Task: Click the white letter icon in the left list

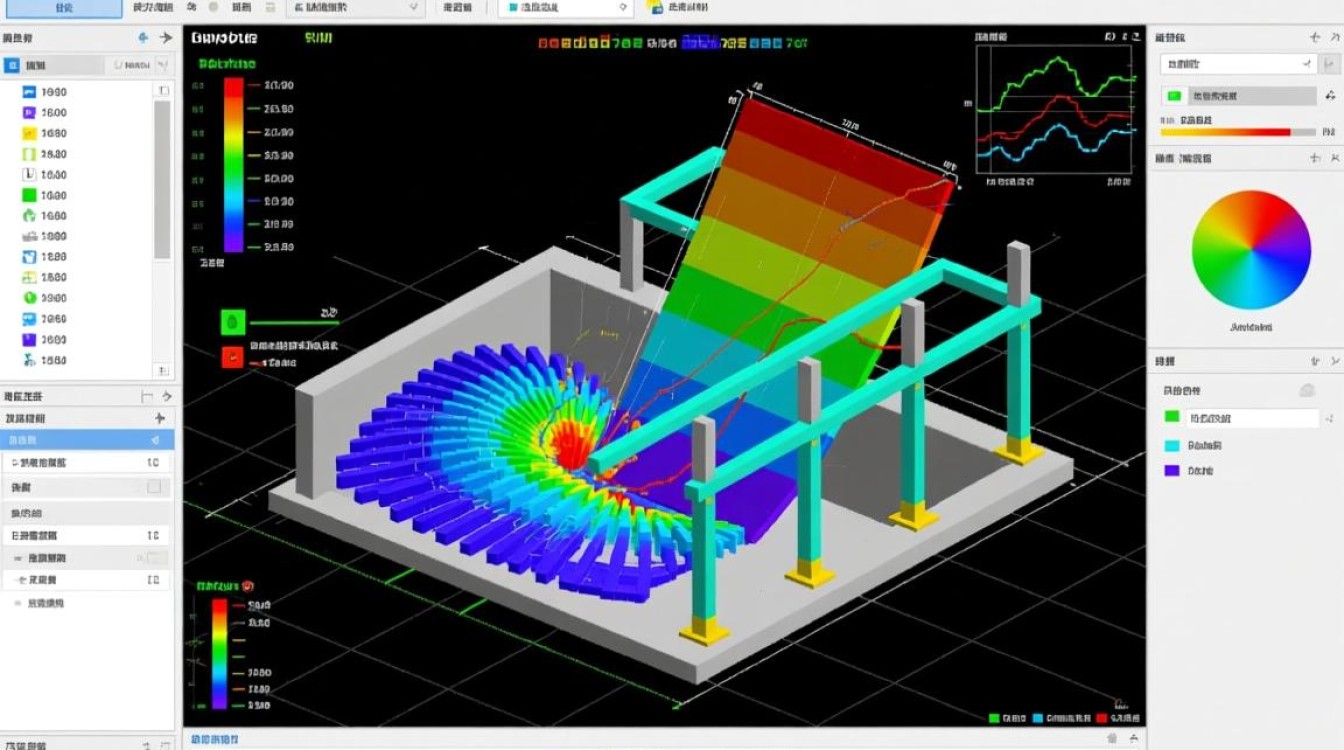Action: (29, 175)
